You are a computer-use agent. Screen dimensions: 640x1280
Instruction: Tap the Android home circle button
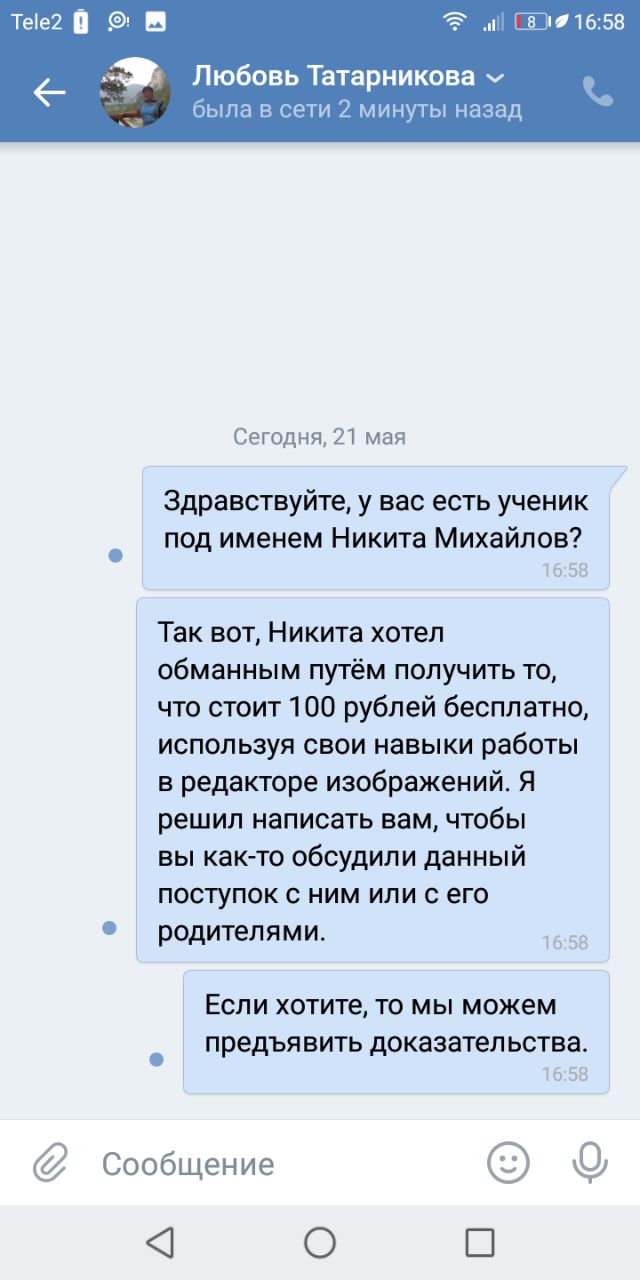320,1242
